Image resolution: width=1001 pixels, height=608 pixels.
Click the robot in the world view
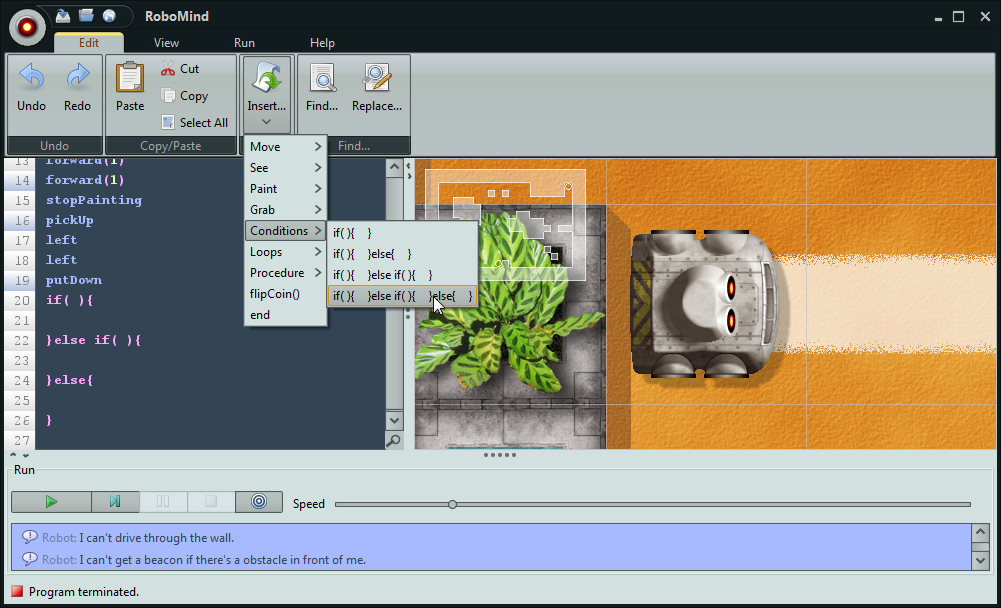[x=704, y=304]
